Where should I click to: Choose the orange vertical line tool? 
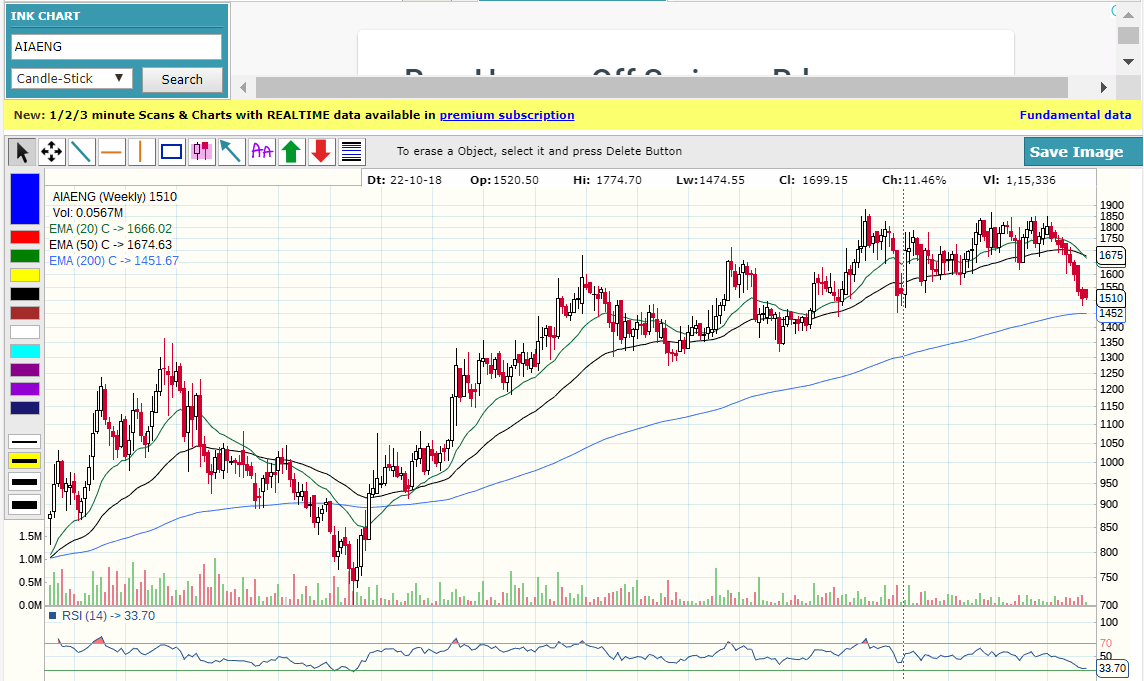click(141, 152)
